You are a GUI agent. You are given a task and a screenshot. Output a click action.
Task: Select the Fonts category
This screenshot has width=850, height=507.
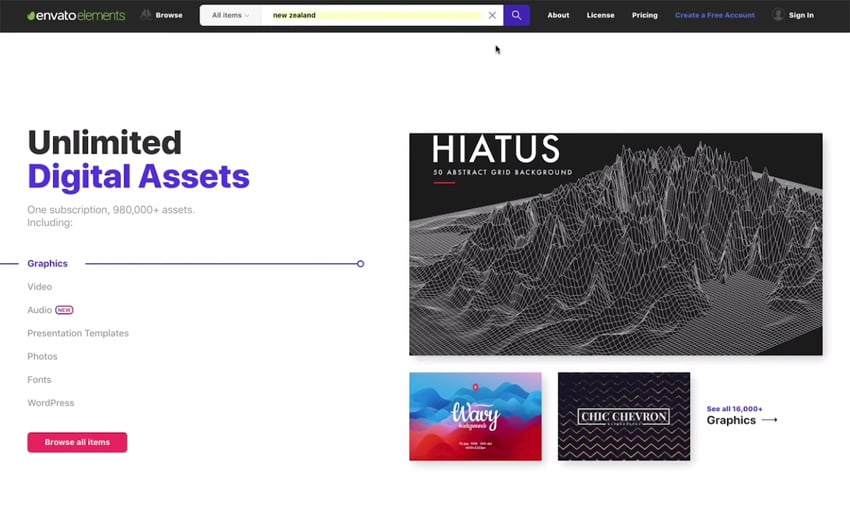click(39, 380)
